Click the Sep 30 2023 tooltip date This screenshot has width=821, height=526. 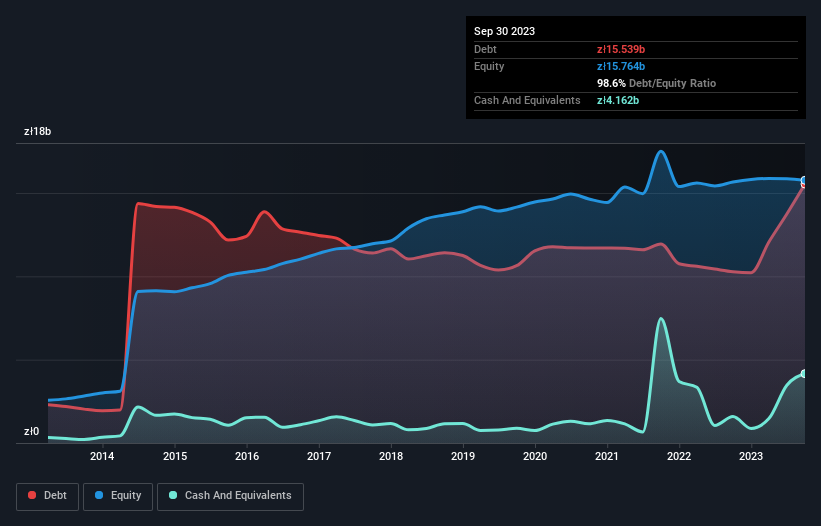504,31
